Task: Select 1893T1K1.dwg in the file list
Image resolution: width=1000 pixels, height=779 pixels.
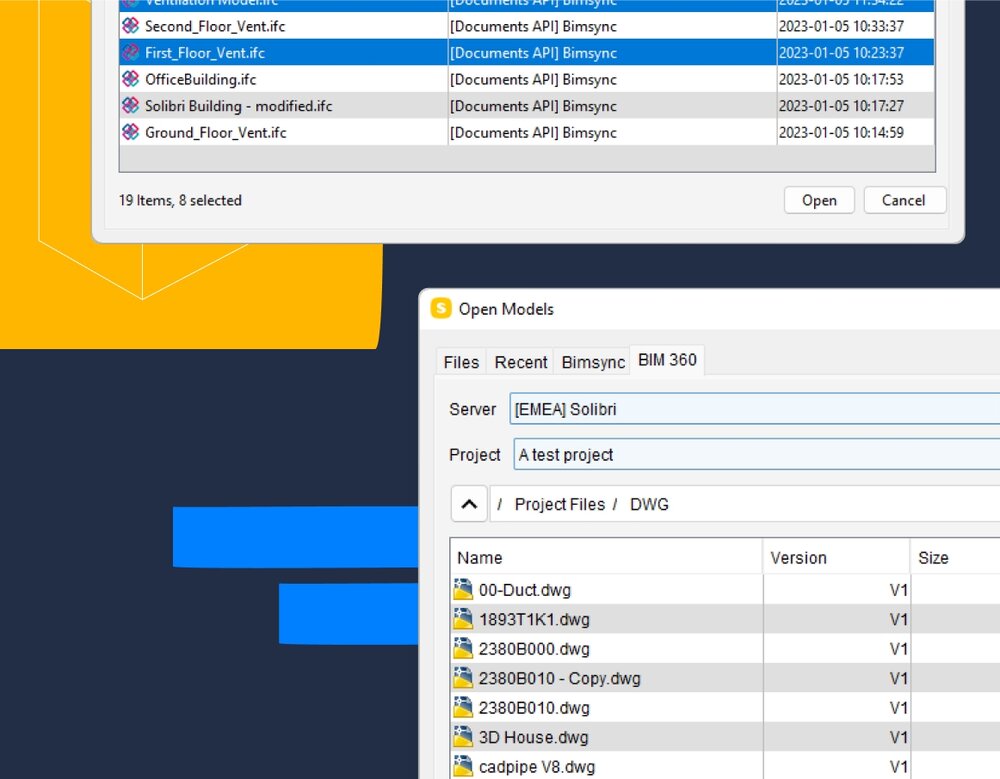Action: (x=725, y=619)
